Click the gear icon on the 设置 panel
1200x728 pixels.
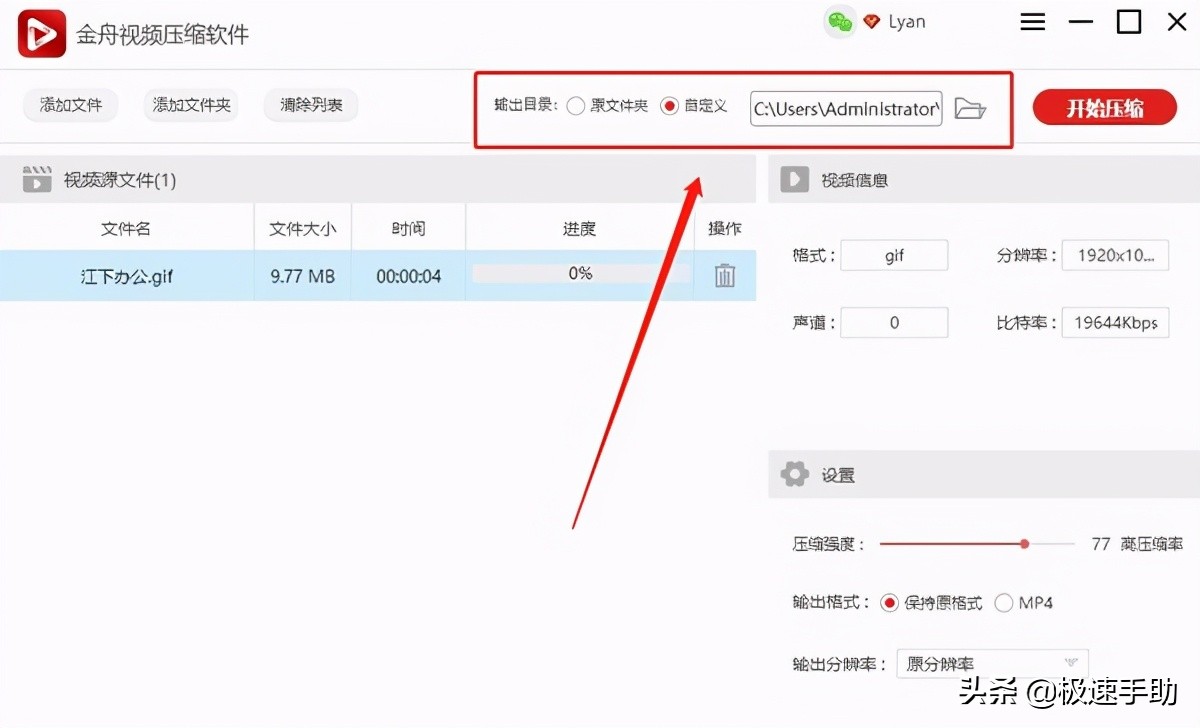point(793,474)
